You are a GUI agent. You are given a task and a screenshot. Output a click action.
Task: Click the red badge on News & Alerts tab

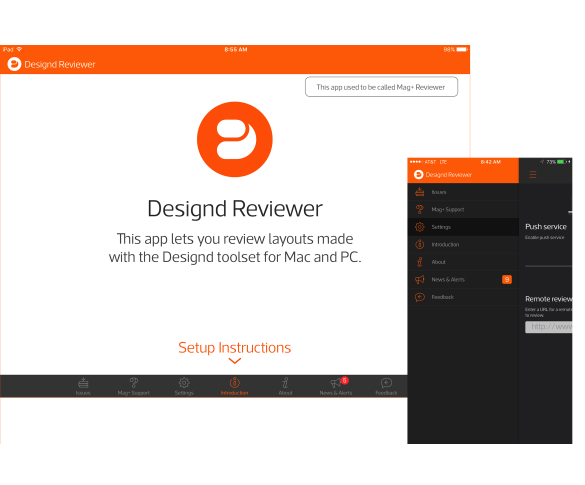click(x=345, y=380)
